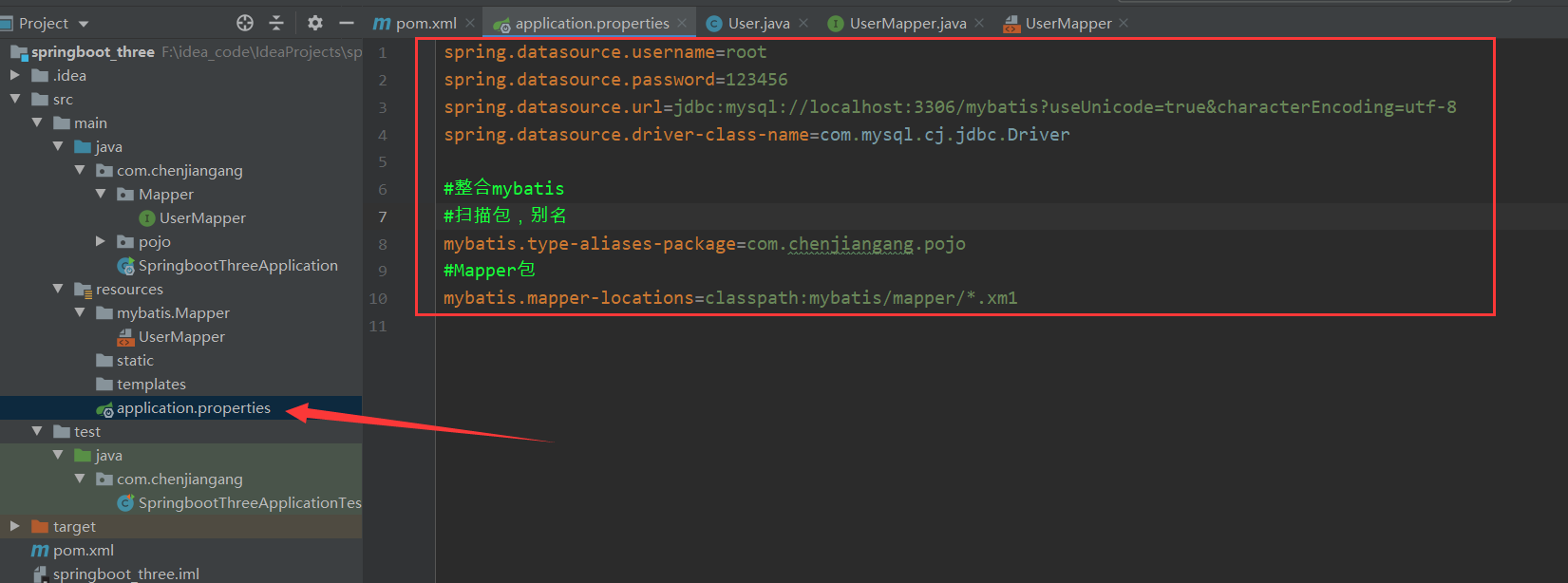Collapse the Mapper package arrow
The image size is (1568, 583).
[x=101, y=194]
